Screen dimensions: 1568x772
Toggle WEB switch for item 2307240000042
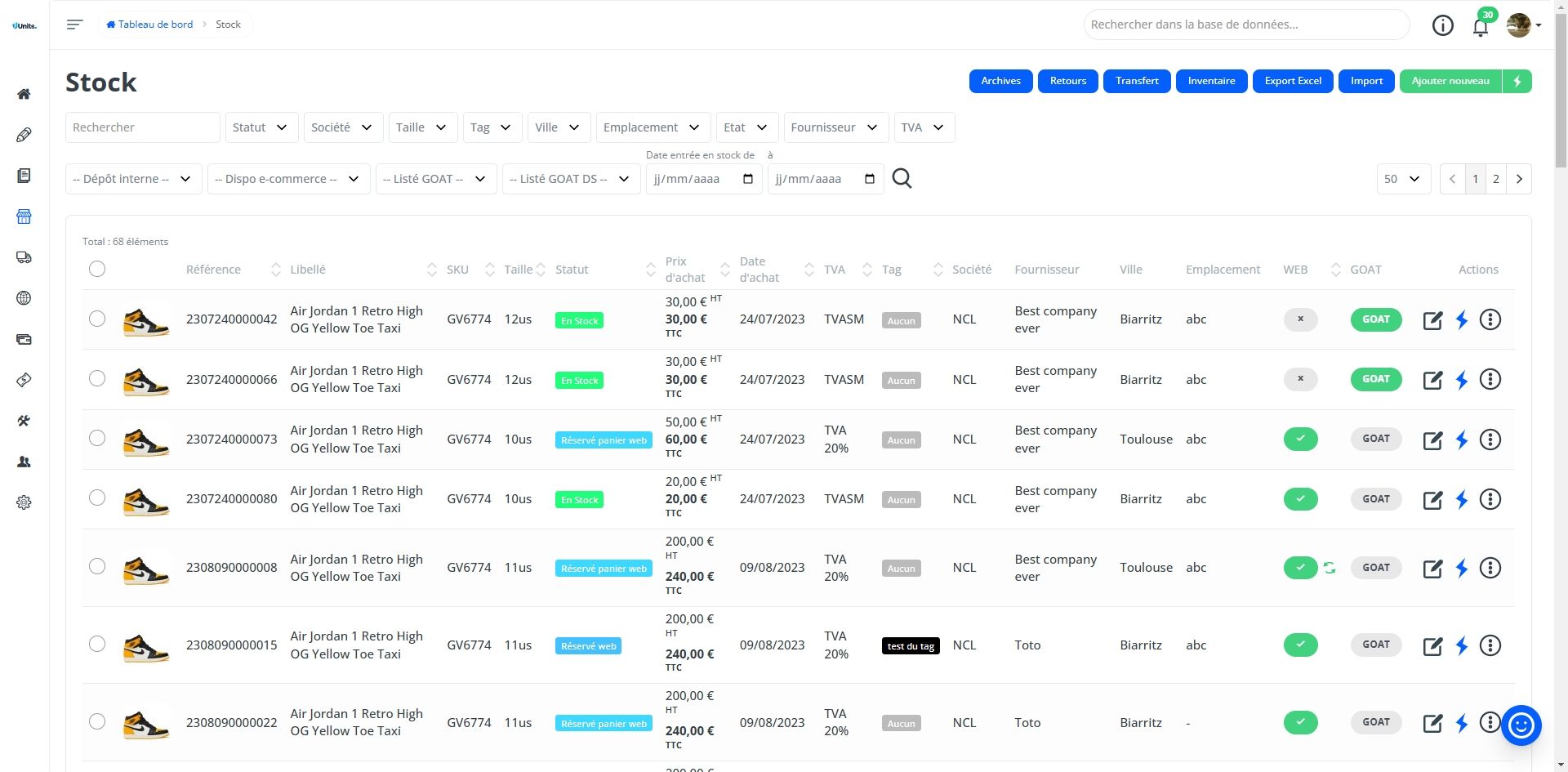coord(1300,319)
